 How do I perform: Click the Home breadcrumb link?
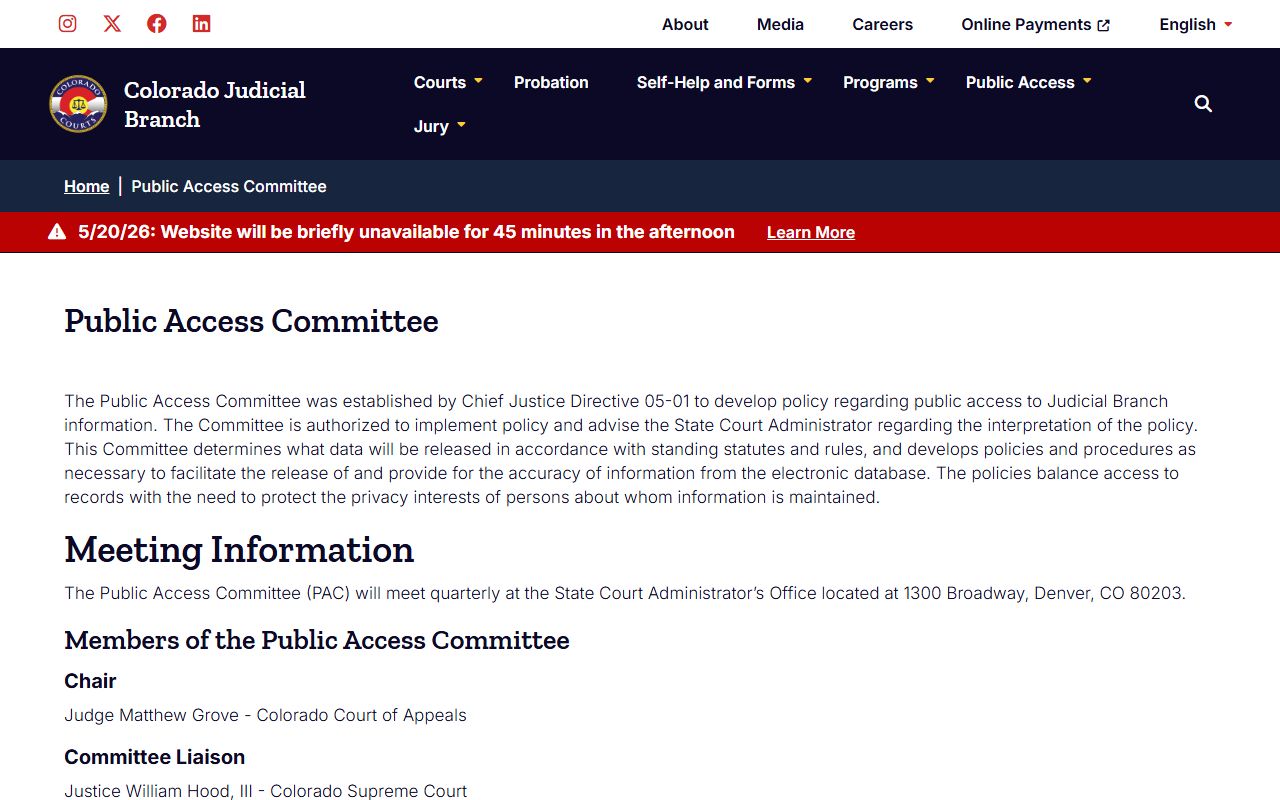click(x=86, y=186)
